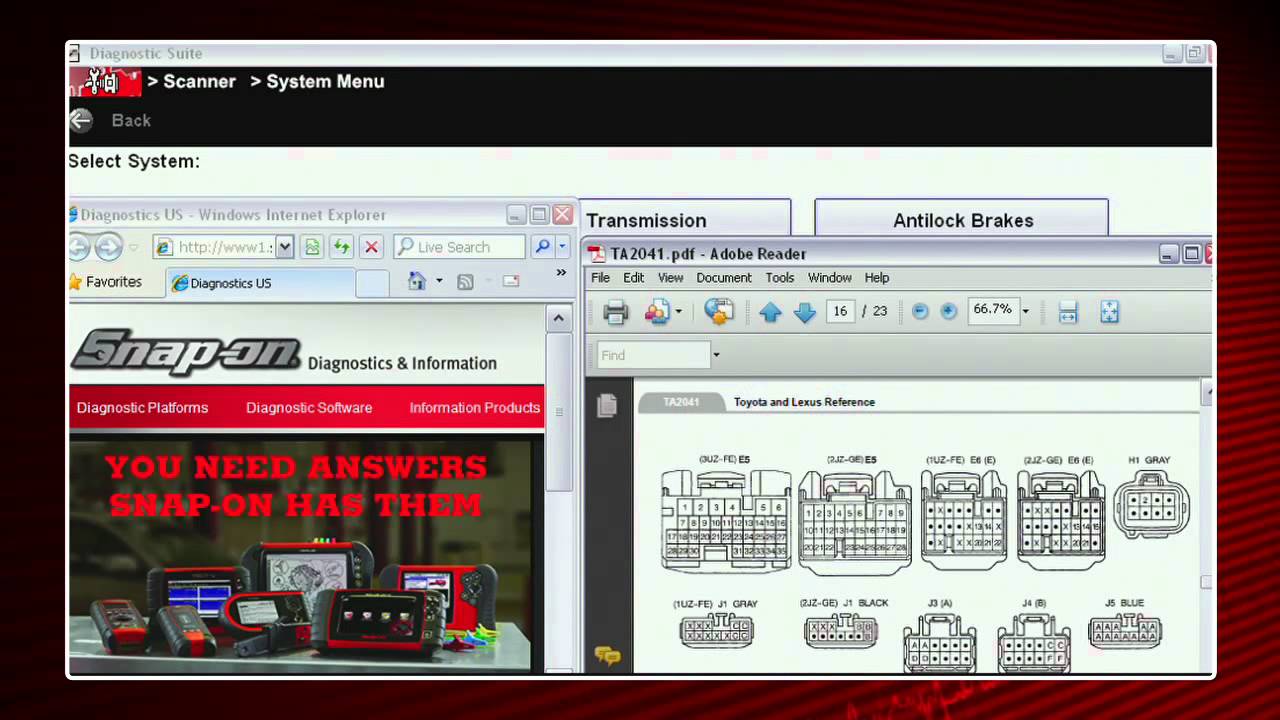This screenshot has height=720, width=1280.
Task: Open the zoom percentage dropdown in Adobe Reader
Action: 1025,311
